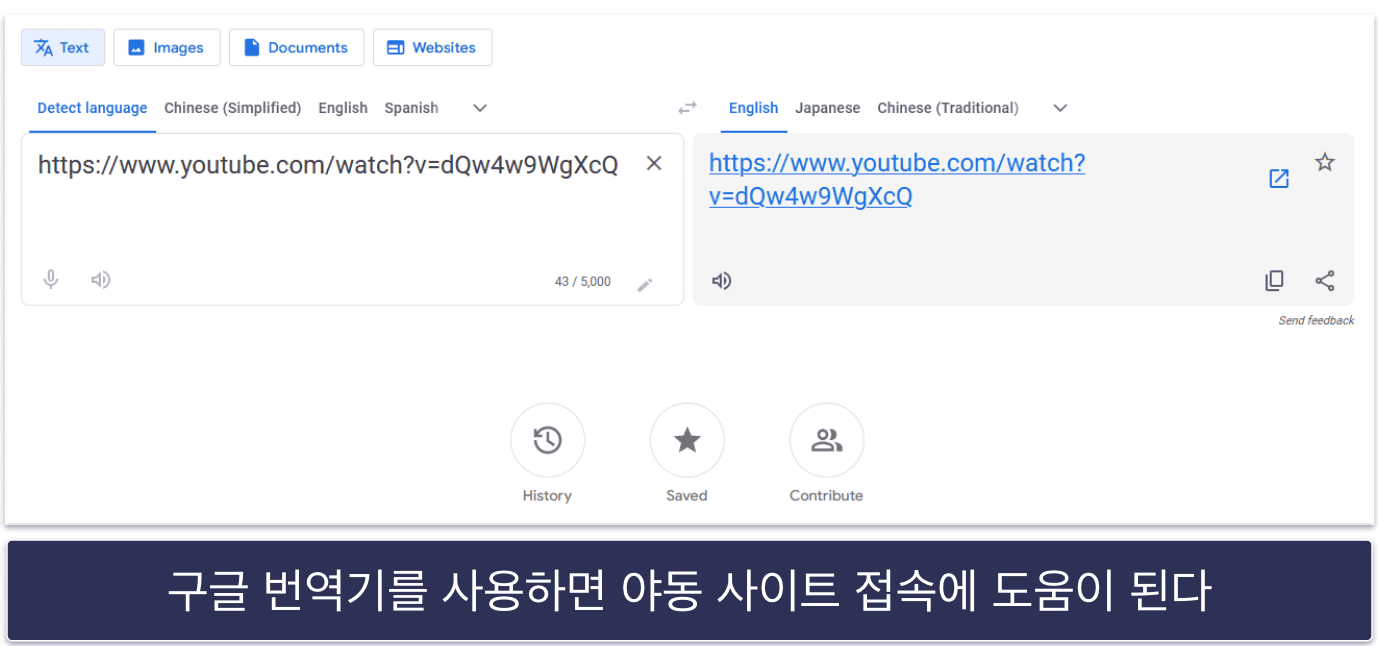Click Send feedback link
Screen dimensions: 1378x646
coord(1316,321)
